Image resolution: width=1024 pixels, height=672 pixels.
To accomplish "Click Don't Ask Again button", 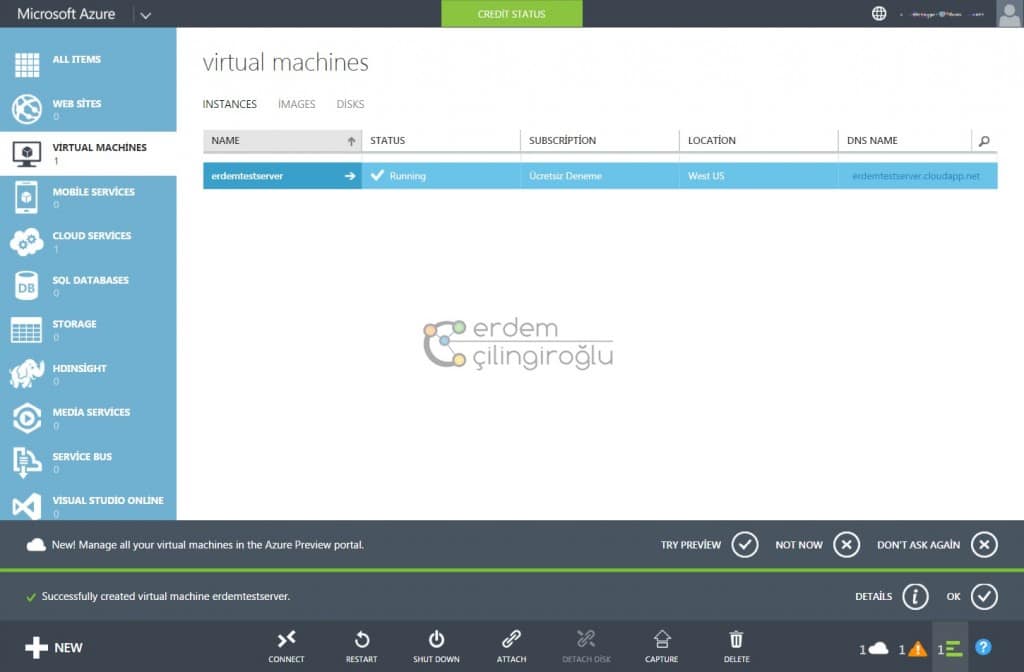I will (984, 545).
